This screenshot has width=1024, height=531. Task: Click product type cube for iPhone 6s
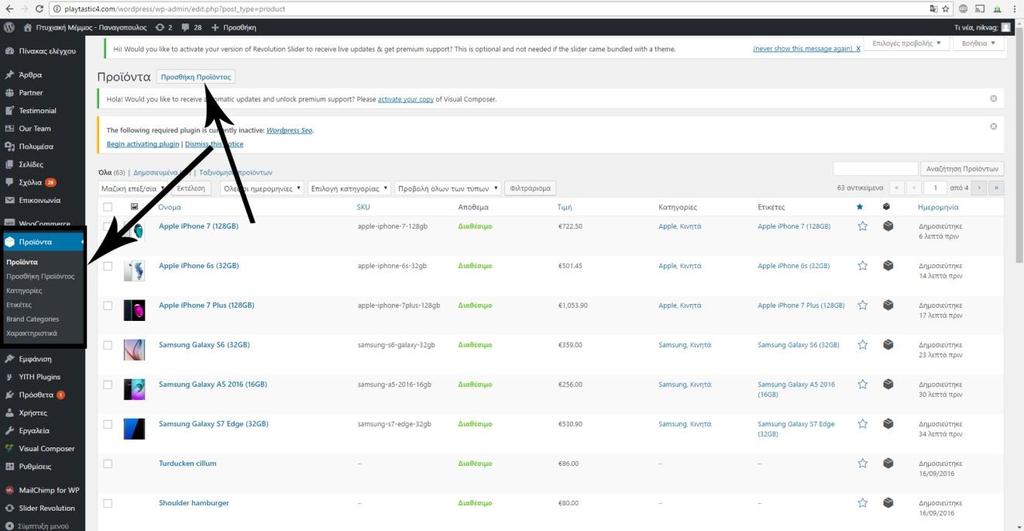coord(888,266)
